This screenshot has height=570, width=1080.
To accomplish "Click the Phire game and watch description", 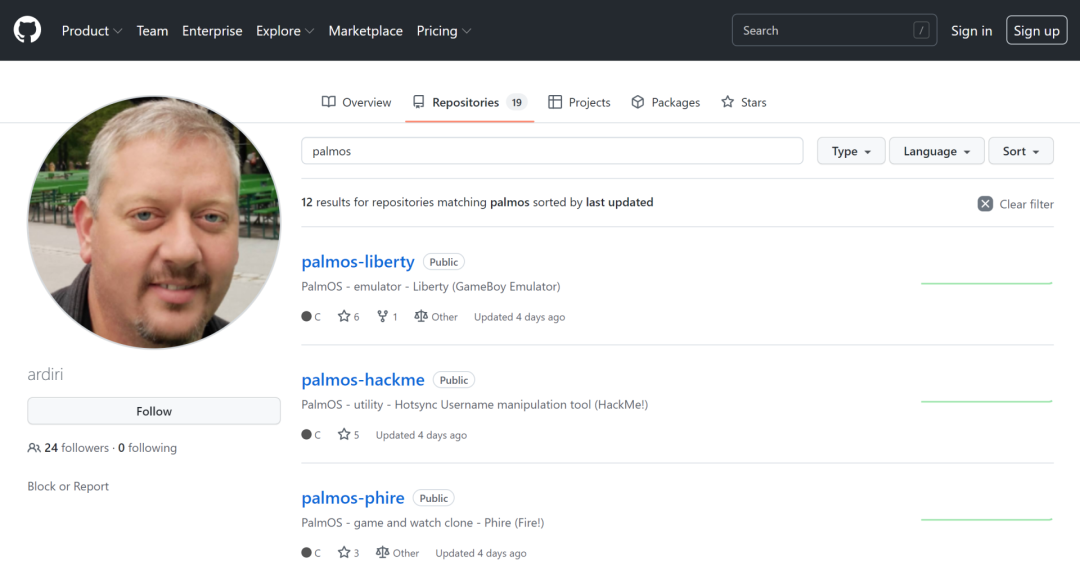I will [422, 522].
